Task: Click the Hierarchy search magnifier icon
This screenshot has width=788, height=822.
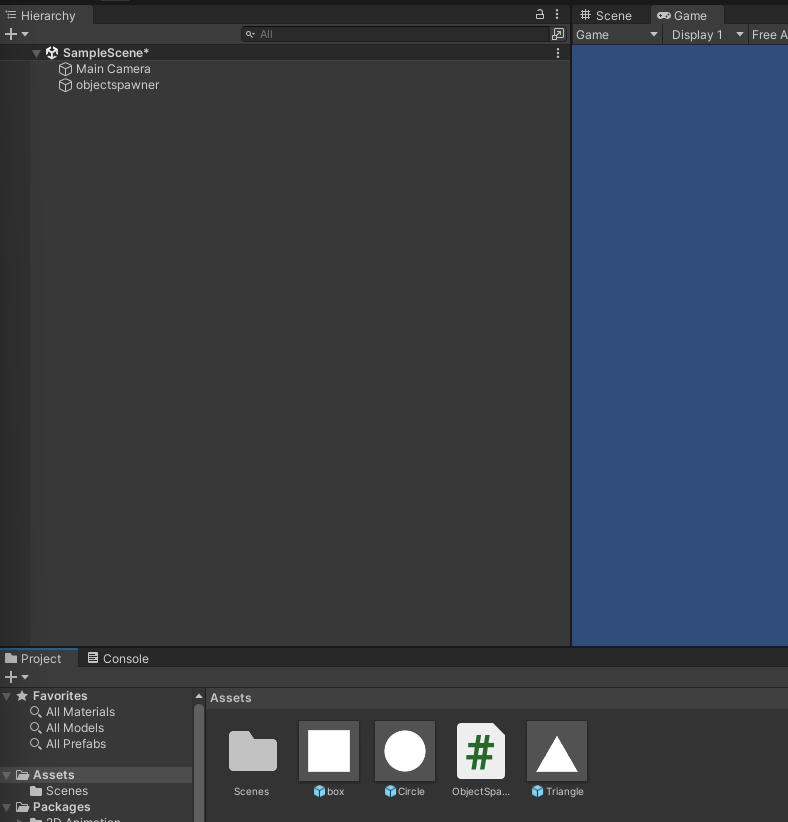Action: click(250, 35)
